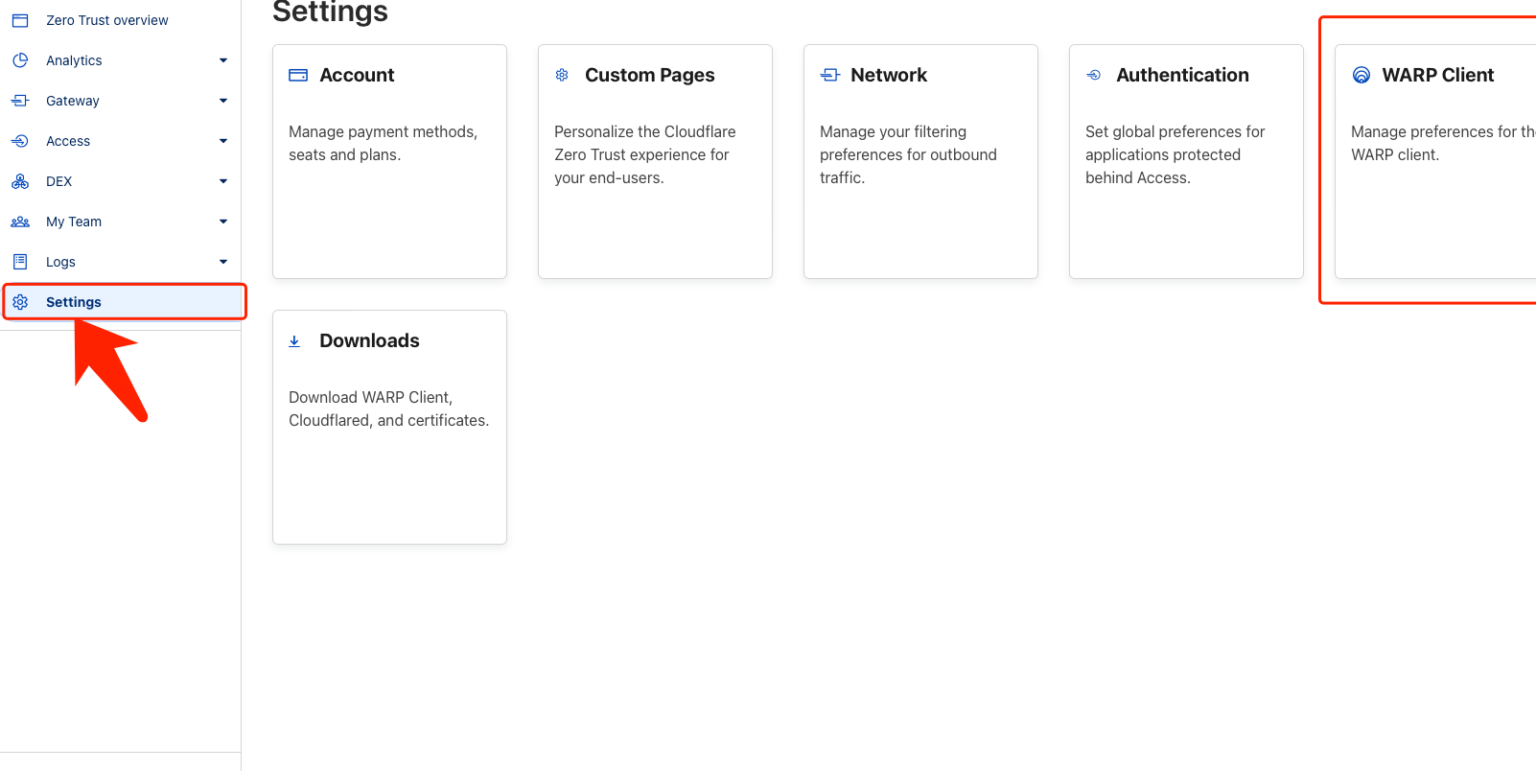
Task: Click the WARP Client card icon
Action: 1360,74
